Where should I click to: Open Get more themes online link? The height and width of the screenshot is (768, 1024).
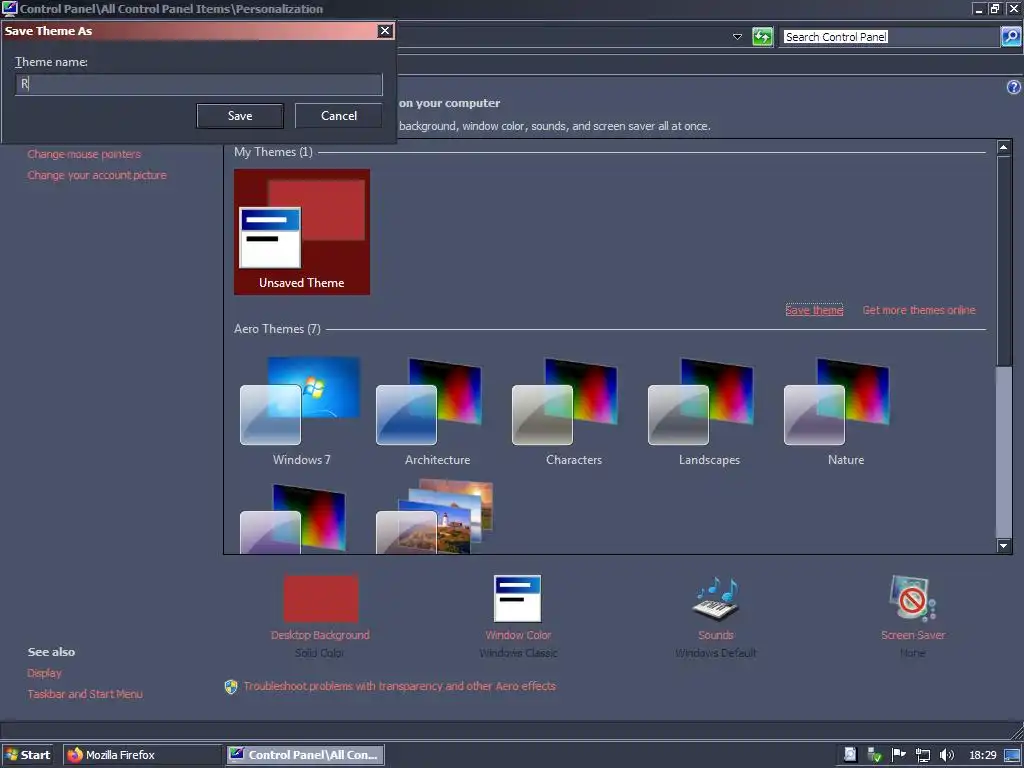(x=919, y=310)
